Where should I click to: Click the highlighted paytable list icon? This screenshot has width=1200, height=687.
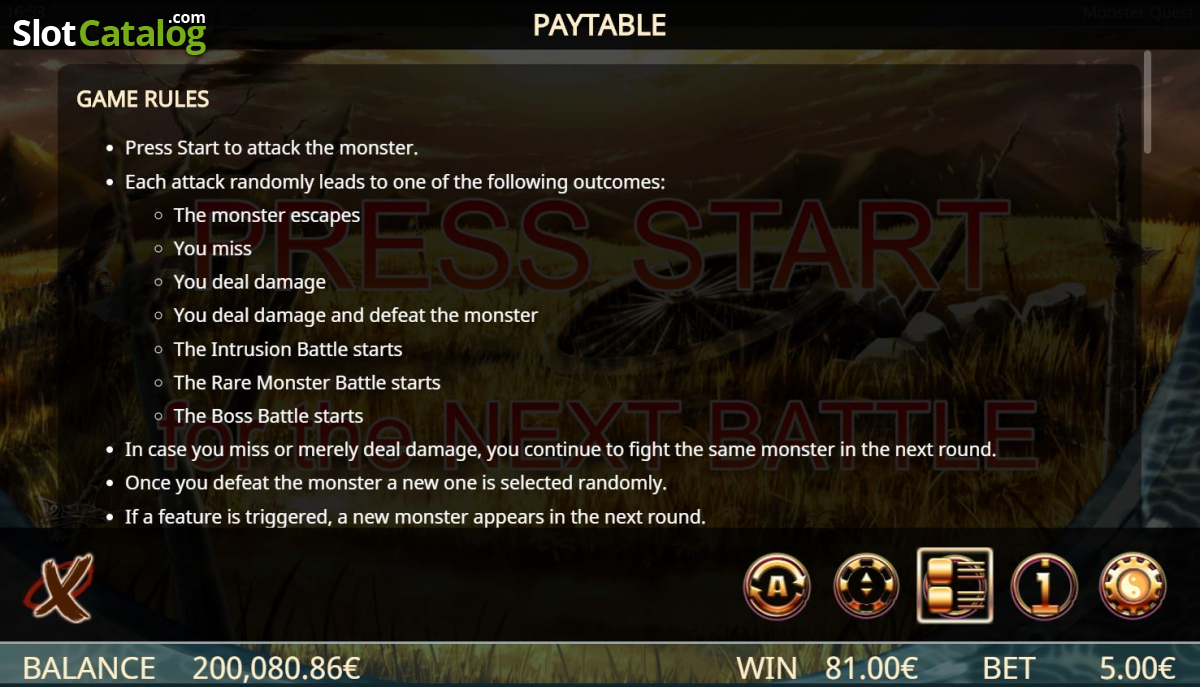pos(955,586)
